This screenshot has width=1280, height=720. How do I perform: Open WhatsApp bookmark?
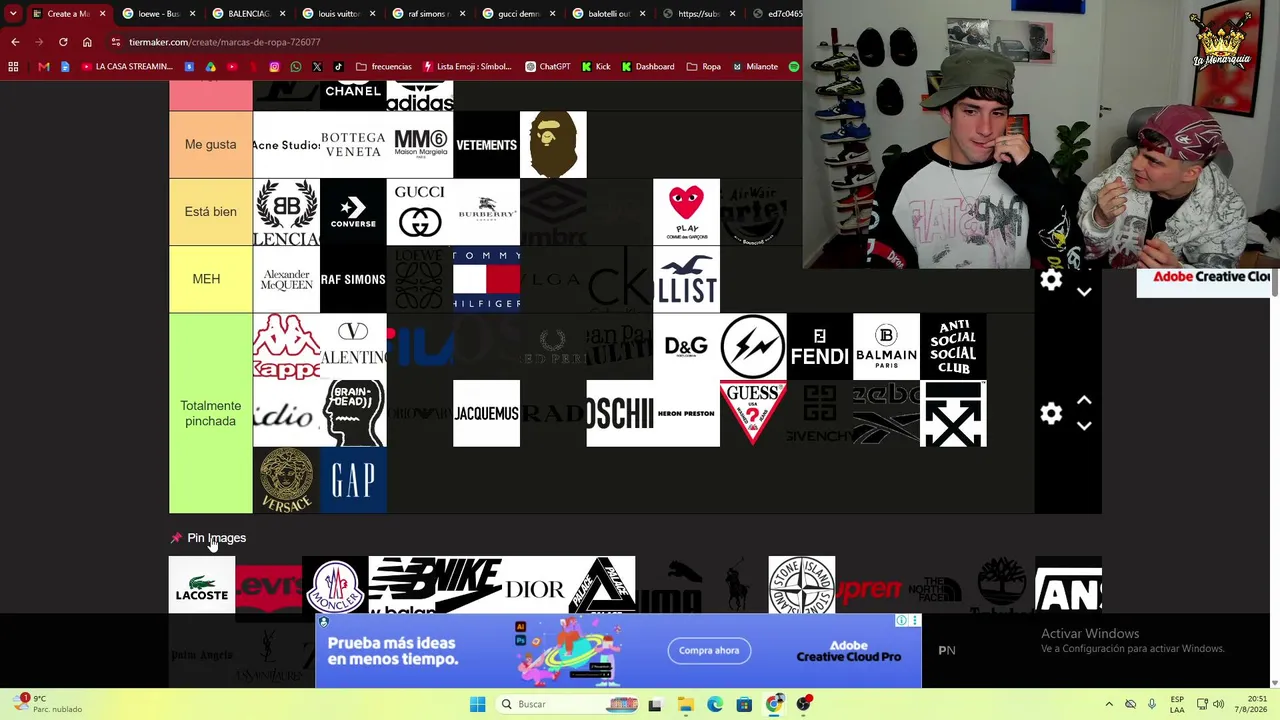click(x=296, y=67)
